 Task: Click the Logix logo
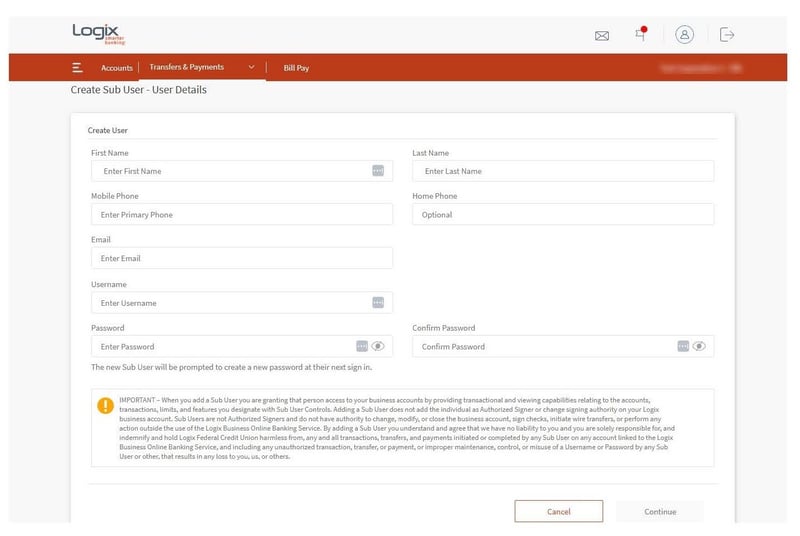95,33
